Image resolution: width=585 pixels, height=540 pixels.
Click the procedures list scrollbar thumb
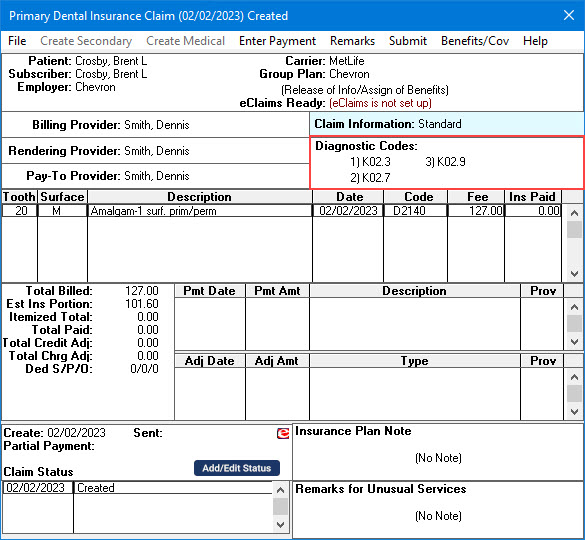[574, 229]
